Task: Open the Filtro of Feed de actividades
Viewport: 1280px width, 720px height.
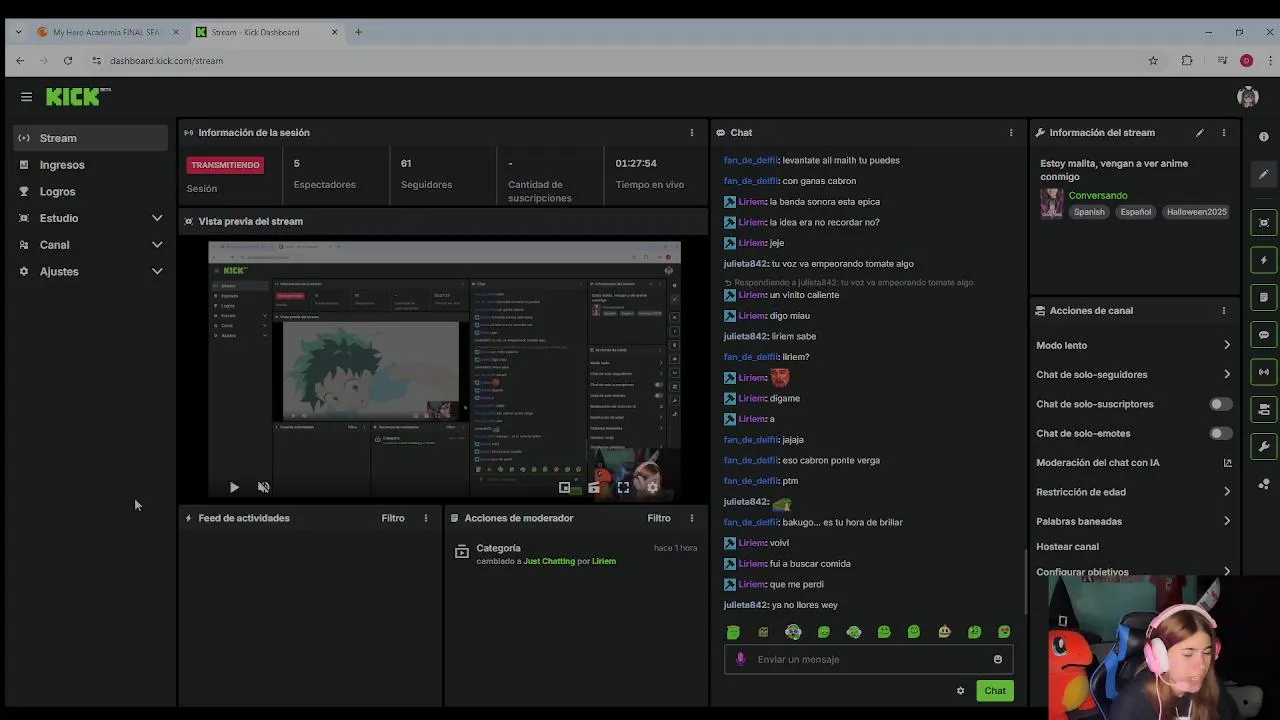Action: point(393,518)
